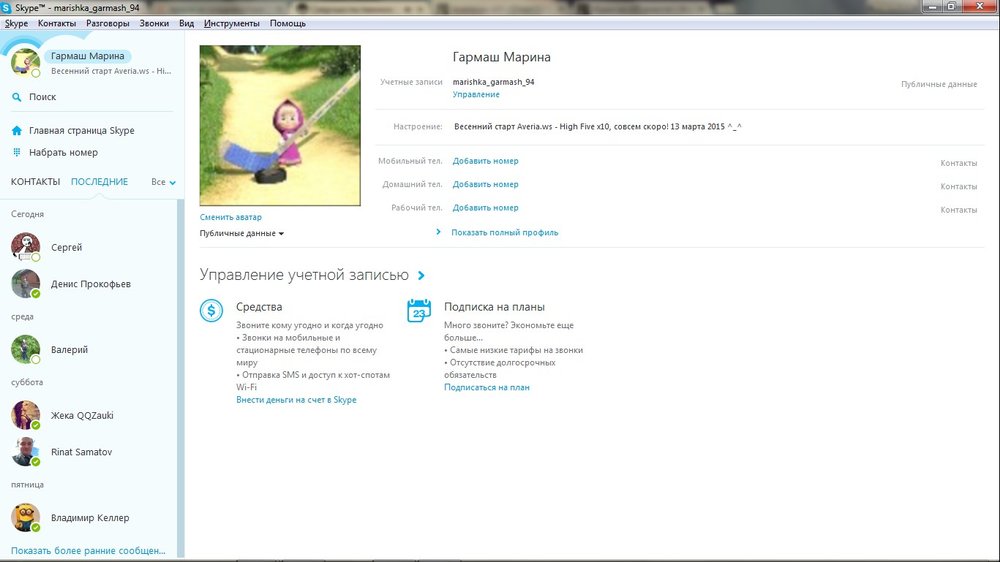Screen dimensions: 1000x562
Task: Click the Skype credit dollar icon
Action: click(211, 311)
